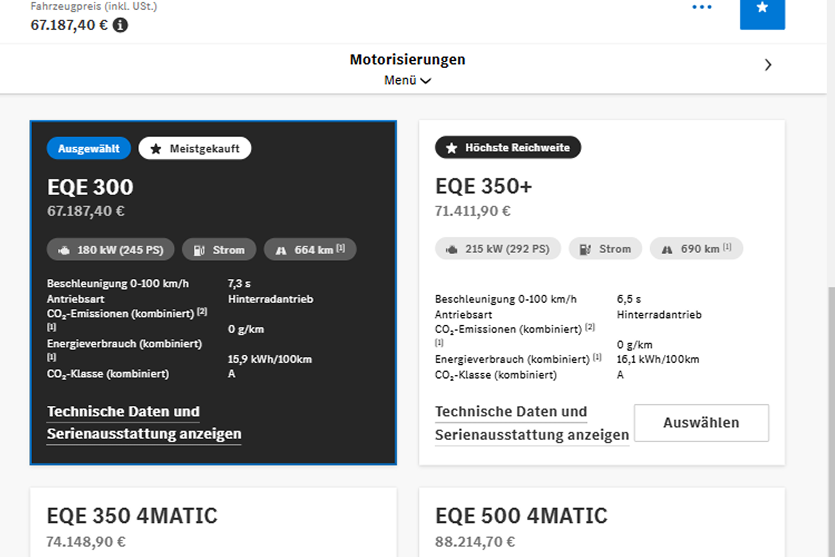This screenshot has width=836, height=557.
Task: Click the EQE 300 Strom fuel chip
Action: pyautogui.click(x=219, y=250)
